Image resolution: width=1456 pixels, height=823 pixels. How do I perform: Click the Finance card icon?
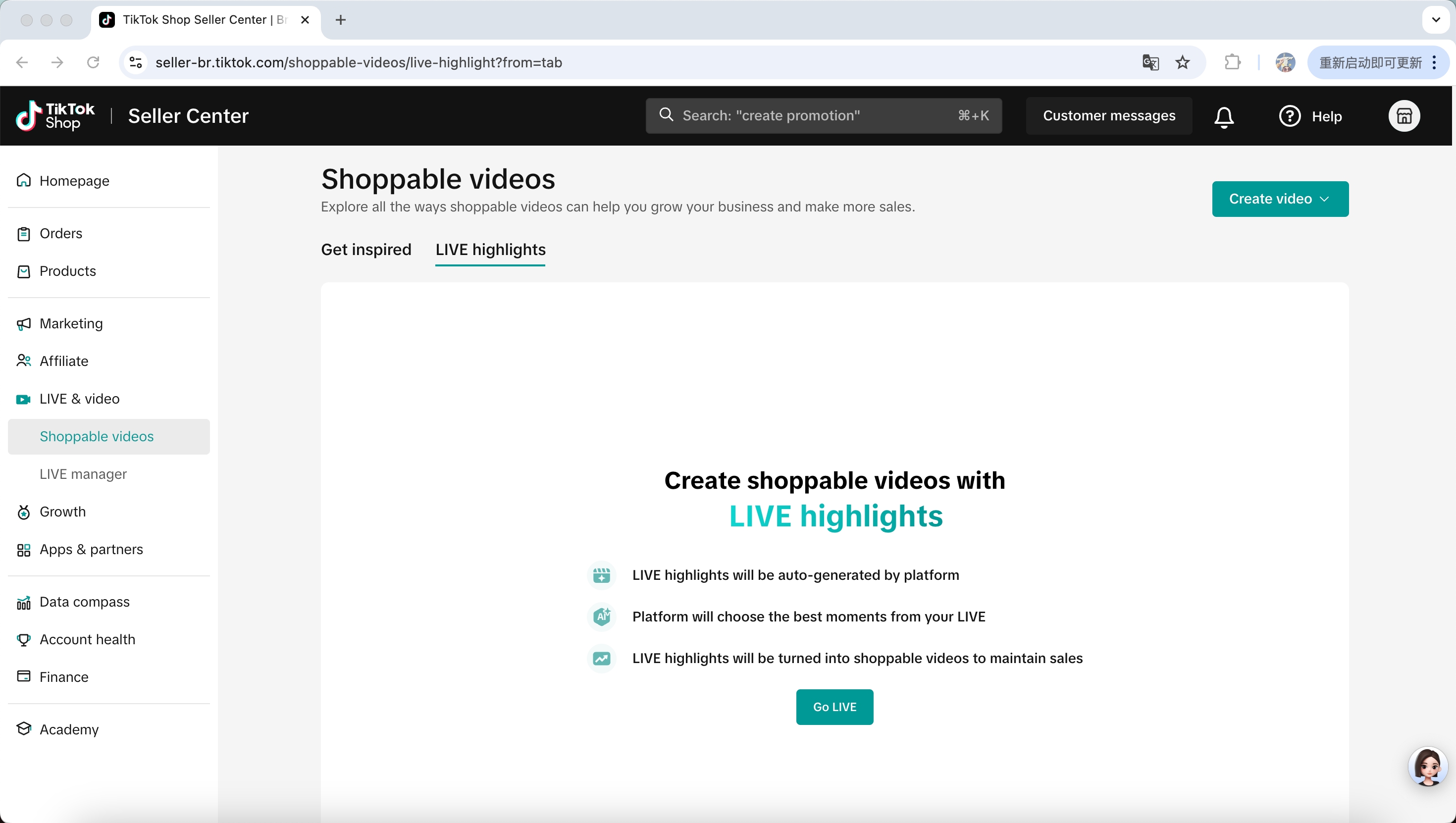pos(24,676)
